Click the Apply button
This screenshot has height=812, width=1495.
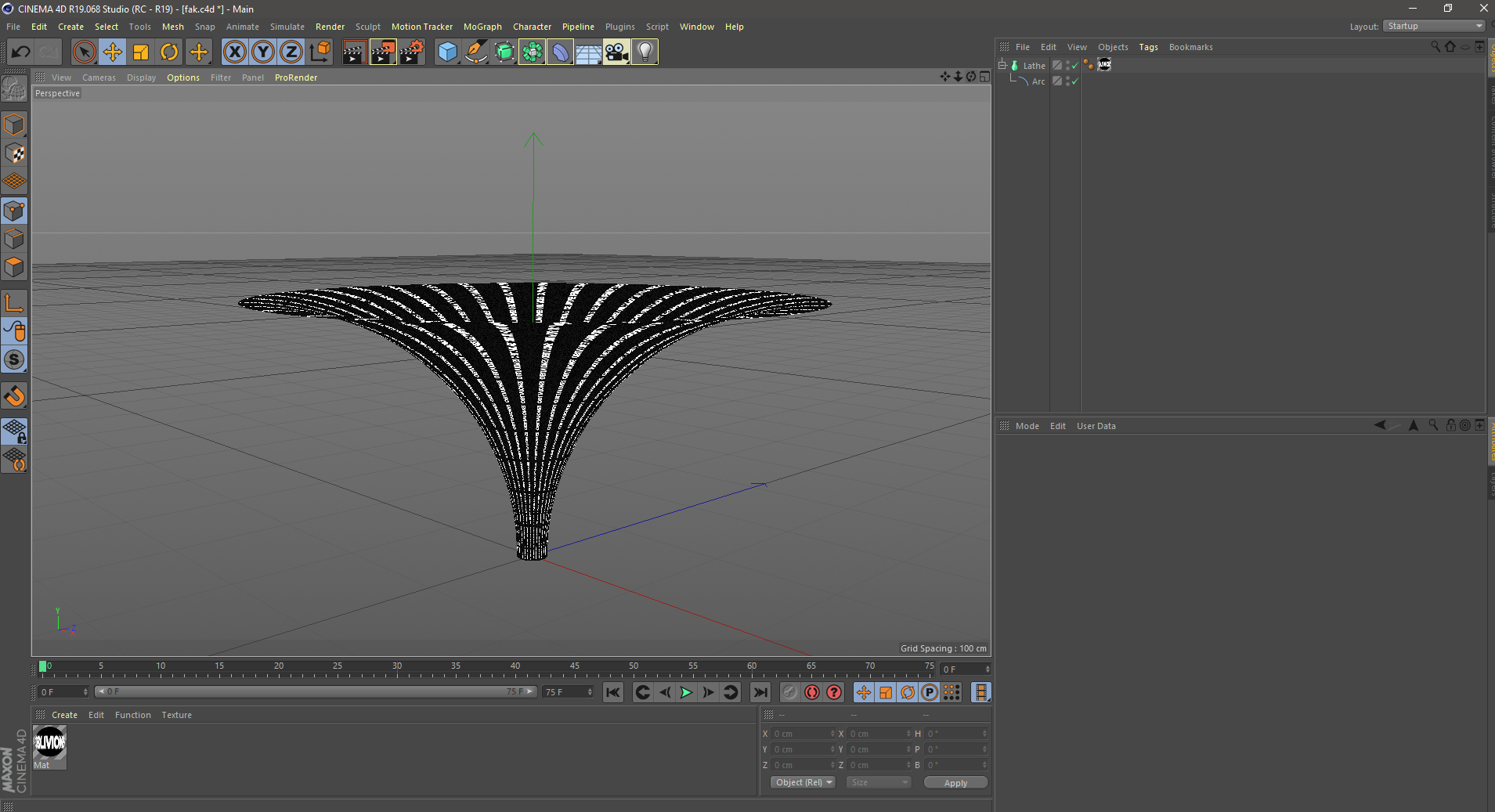pos(955,782)
